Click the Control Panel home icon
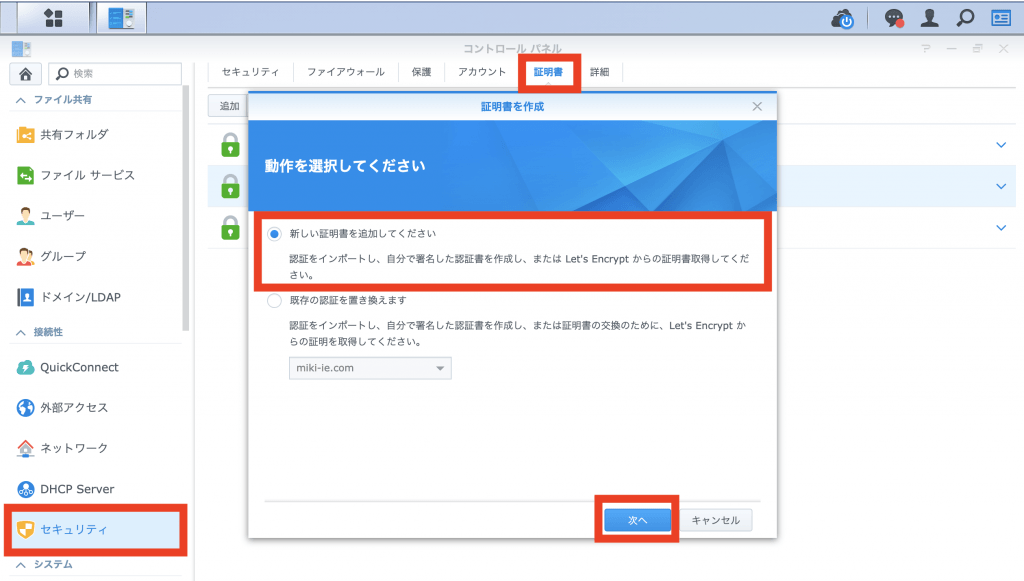This screenshot has height=581, width=1024. tap(25, 73)
